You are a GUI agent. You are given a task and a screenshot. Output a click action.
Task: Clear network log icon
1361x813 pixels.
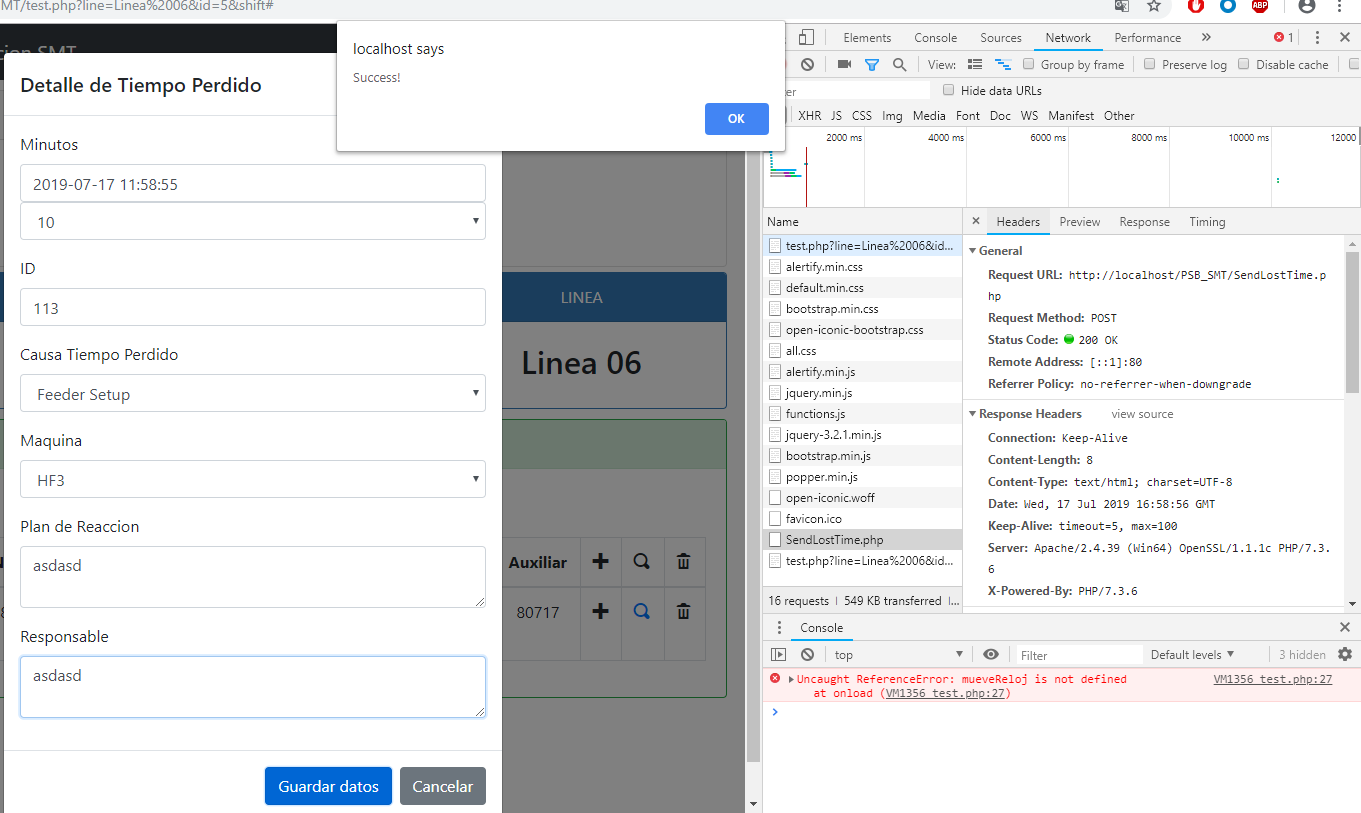[807, 64]
